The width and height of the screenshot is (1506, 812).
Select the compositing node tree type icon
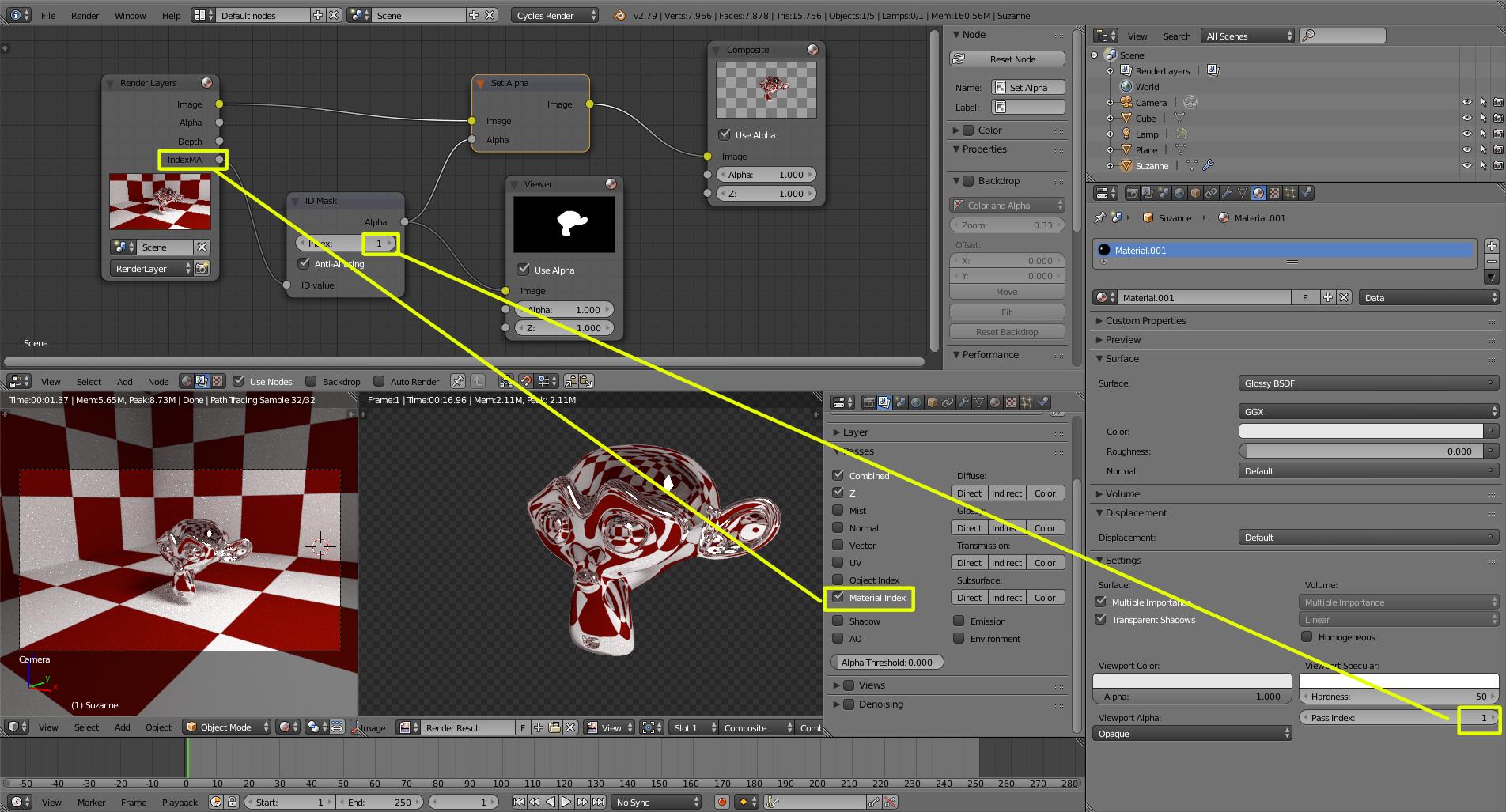[x=202, y=381]
